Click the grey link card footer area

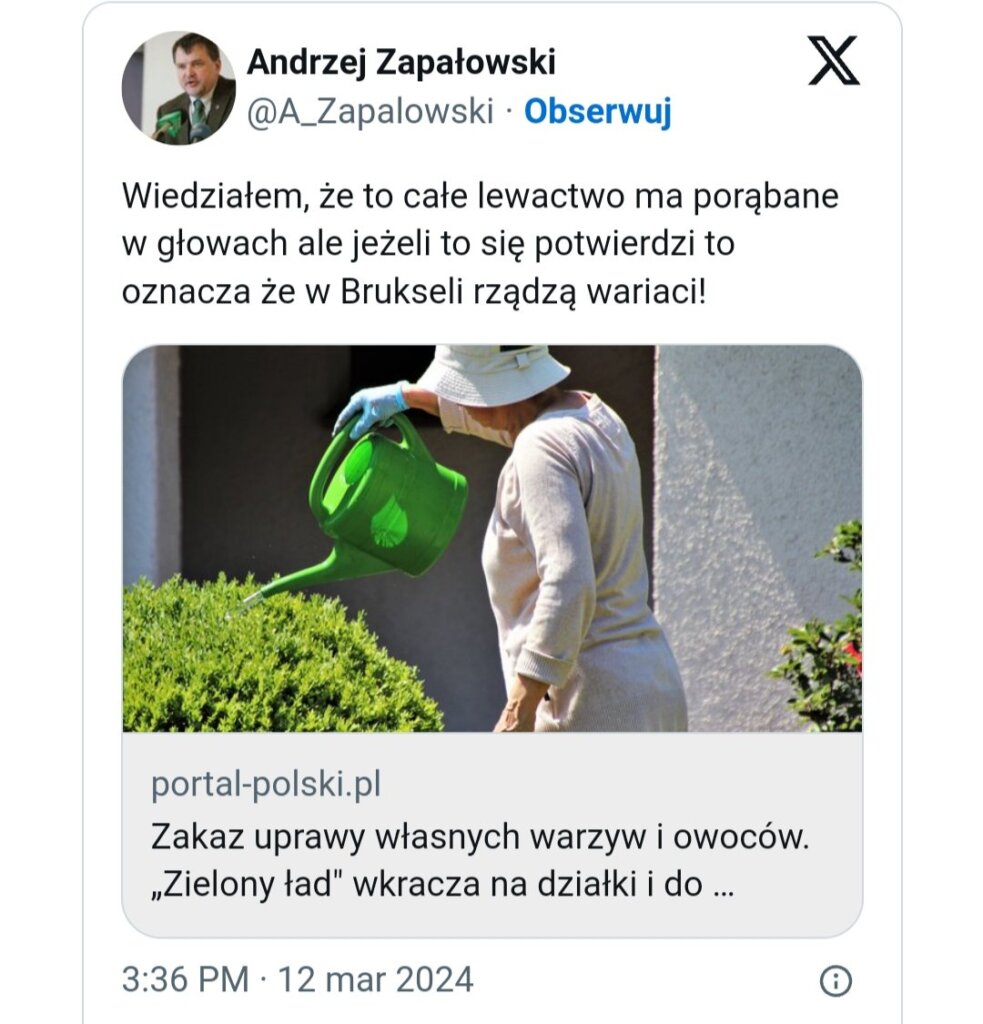[492, 835]
